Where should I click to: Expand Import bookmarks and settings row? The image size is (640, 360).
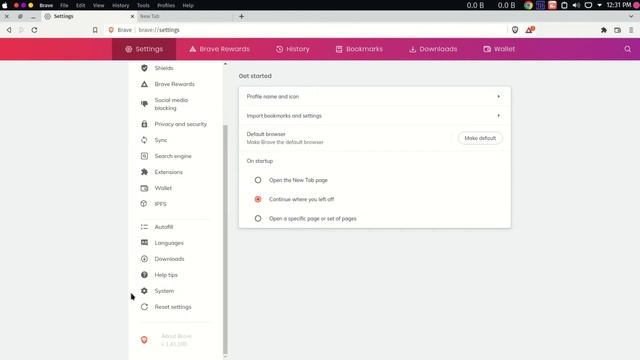[374, 116]
